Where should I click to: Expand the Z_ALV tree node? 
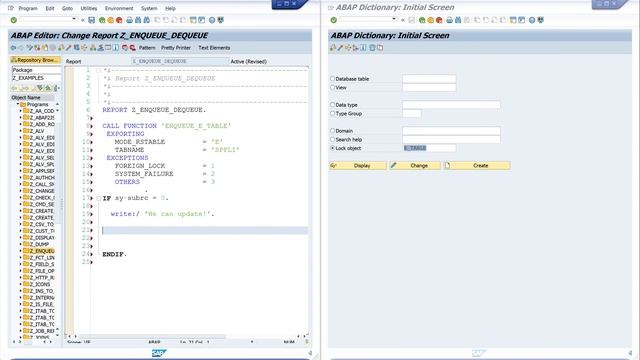(21, 131)
